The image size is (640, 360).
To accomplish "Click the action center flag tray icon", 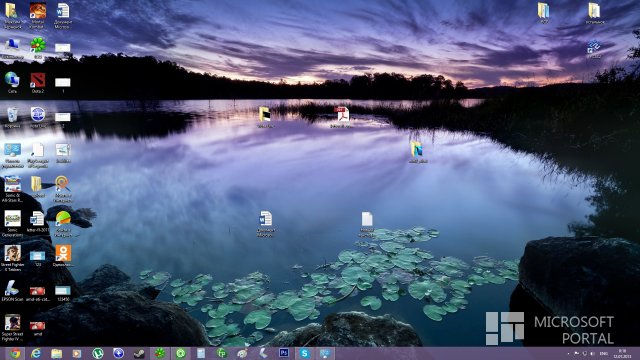I will click(x=576, y=353).
